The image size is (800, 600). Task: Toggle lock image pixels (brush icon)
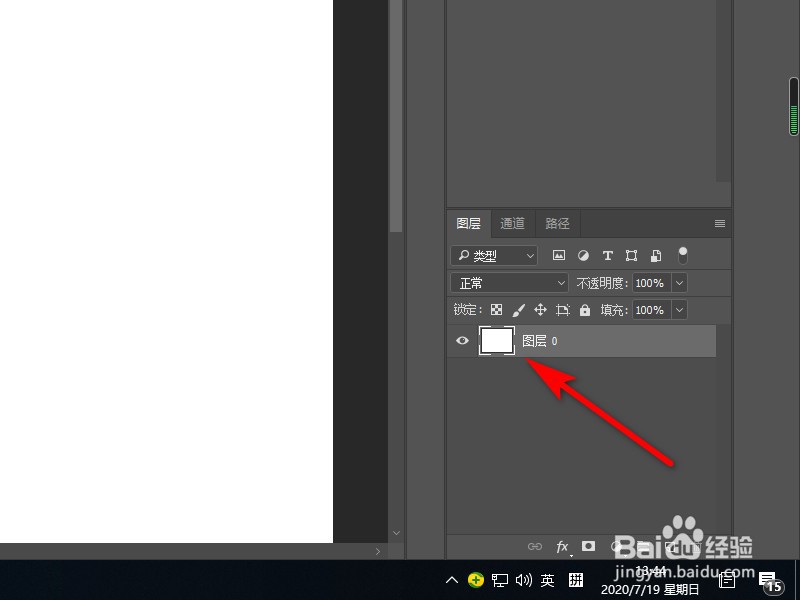click(518, 310)
